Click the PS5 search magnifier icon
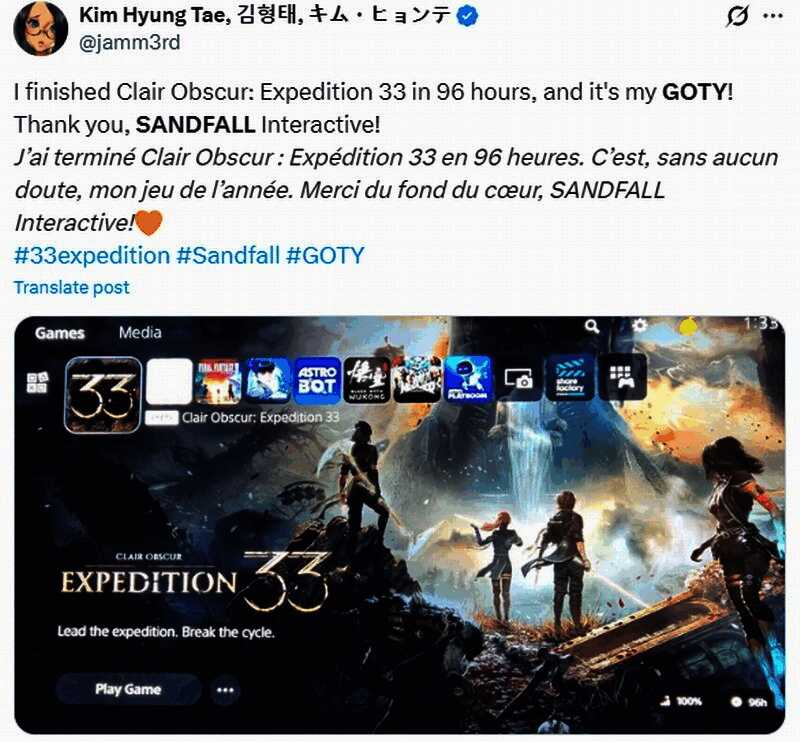 click(592, 326)
